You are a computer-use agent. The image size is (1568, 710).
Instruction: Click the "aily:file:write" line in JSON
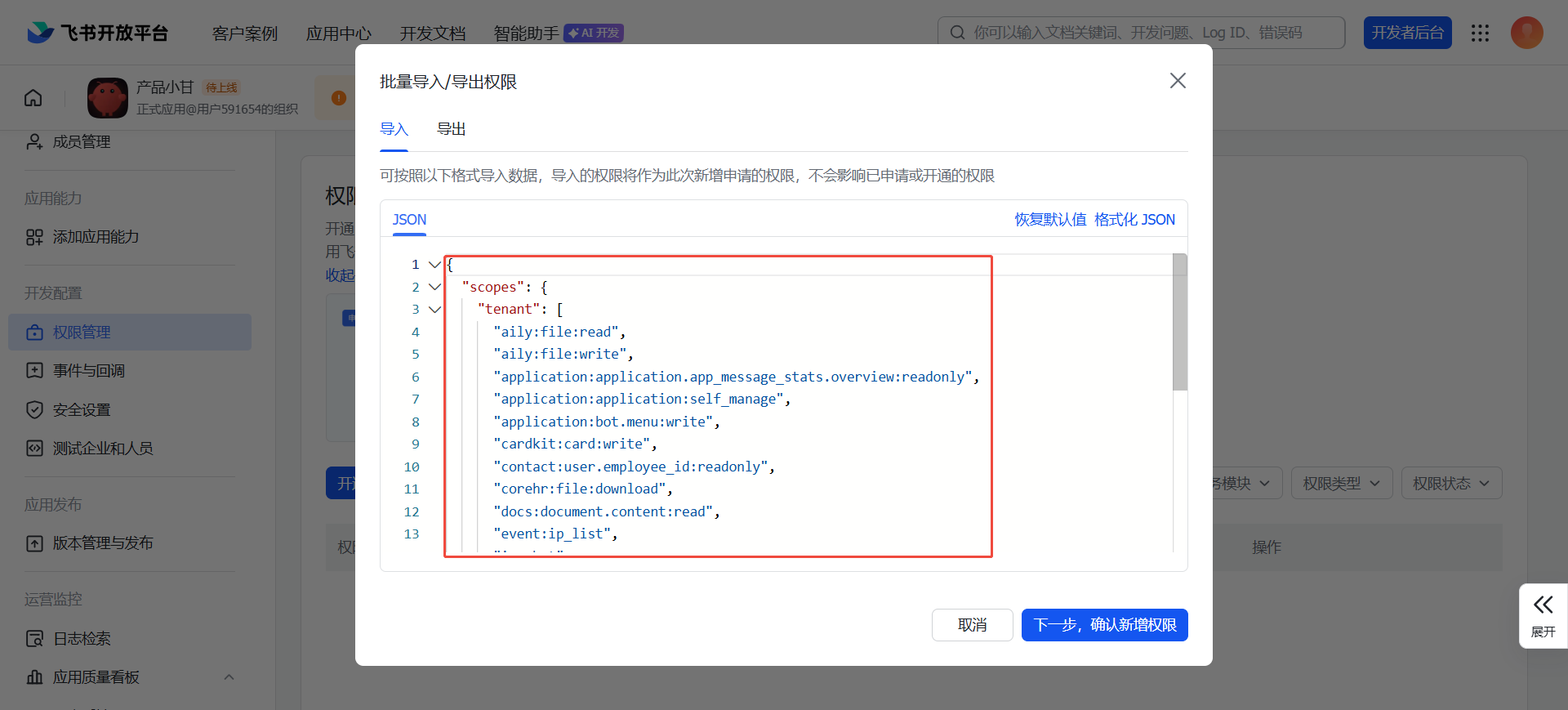point(563,355)
